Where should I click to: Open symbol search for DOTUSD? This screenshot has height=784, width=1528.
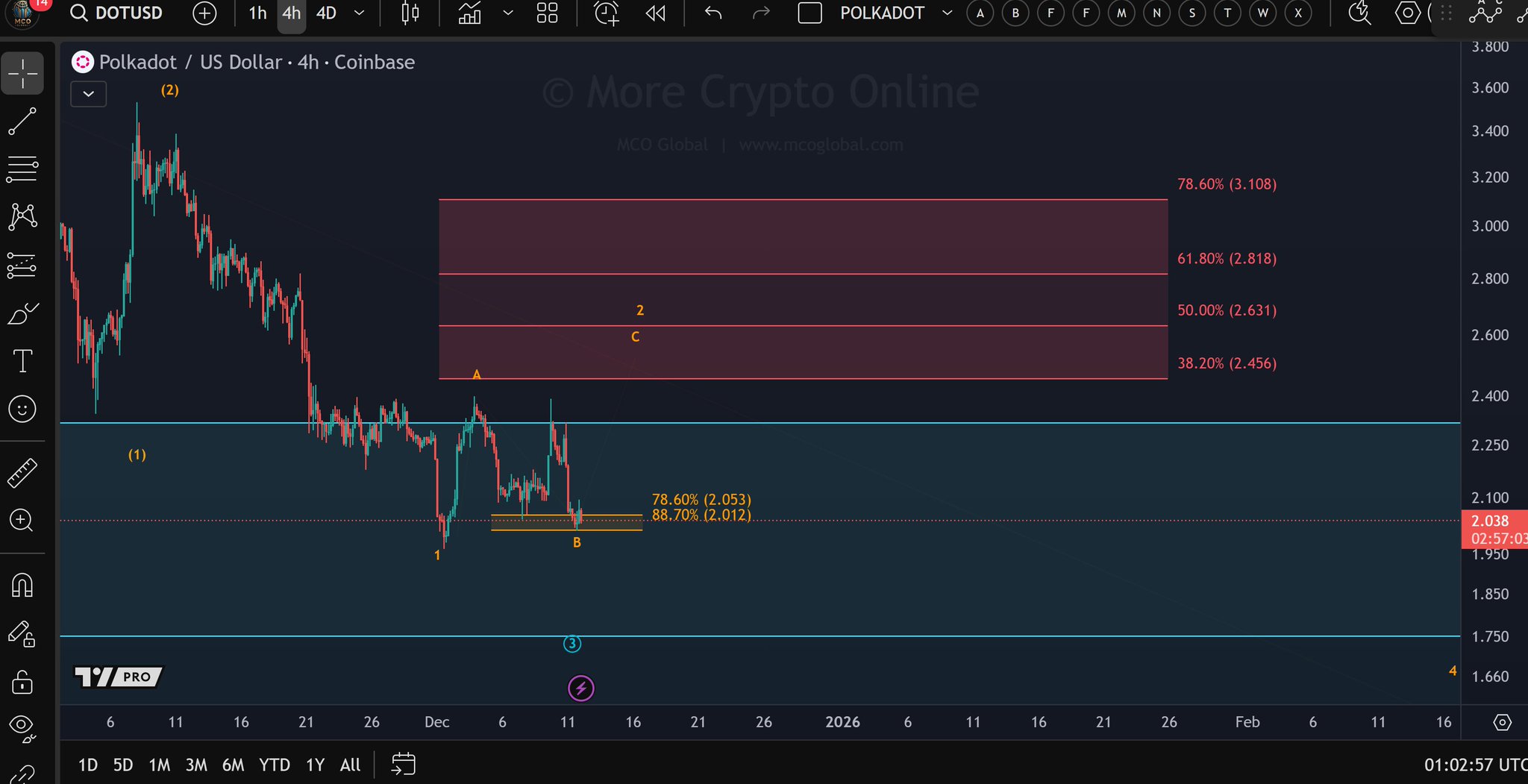click(117, 13)
